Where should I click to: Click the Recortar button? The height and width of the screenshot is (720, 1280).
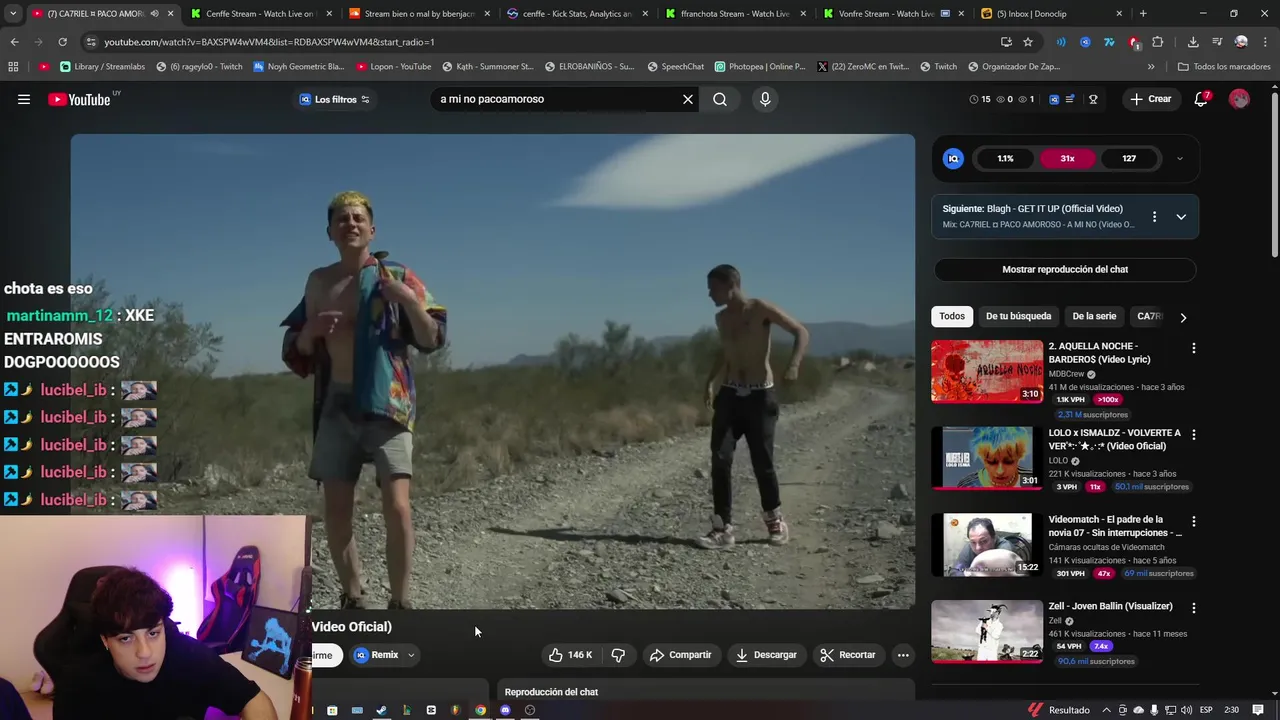[848, 655]
